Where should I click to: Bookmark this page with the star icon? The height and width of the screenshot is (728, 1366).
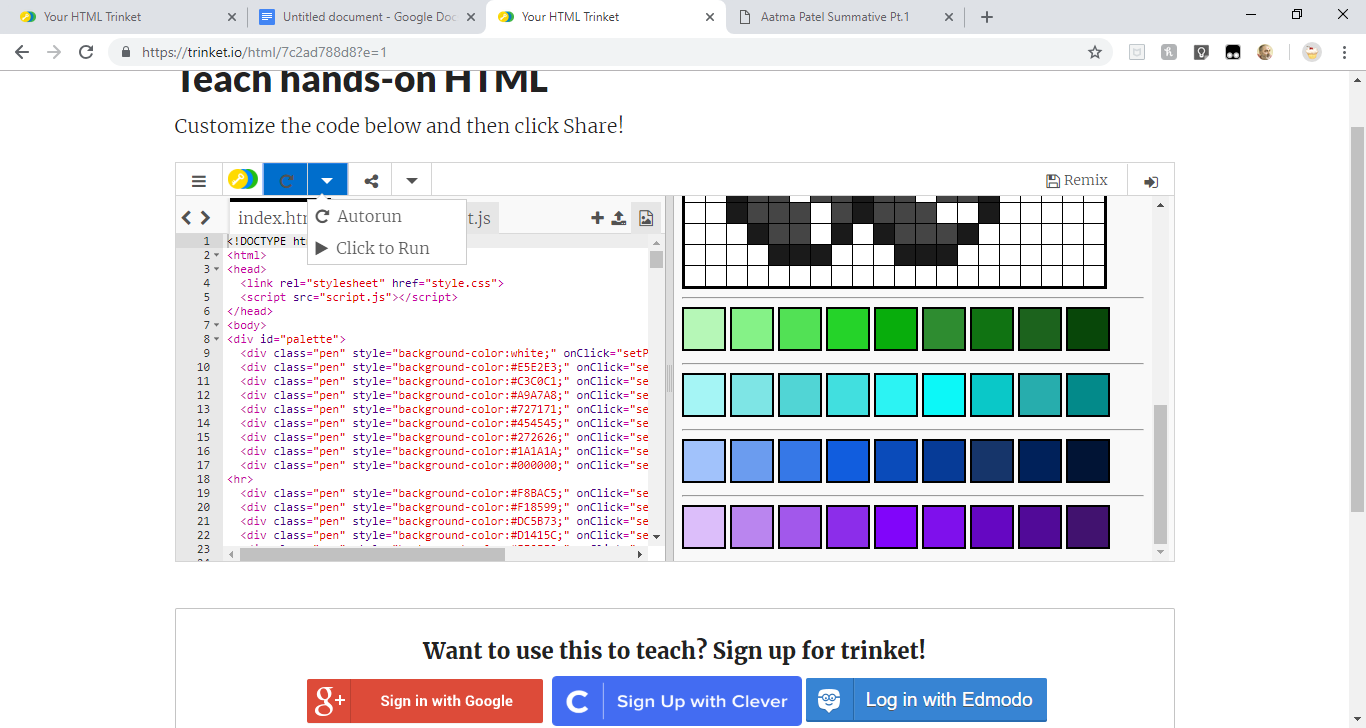tap(1095, 52)
